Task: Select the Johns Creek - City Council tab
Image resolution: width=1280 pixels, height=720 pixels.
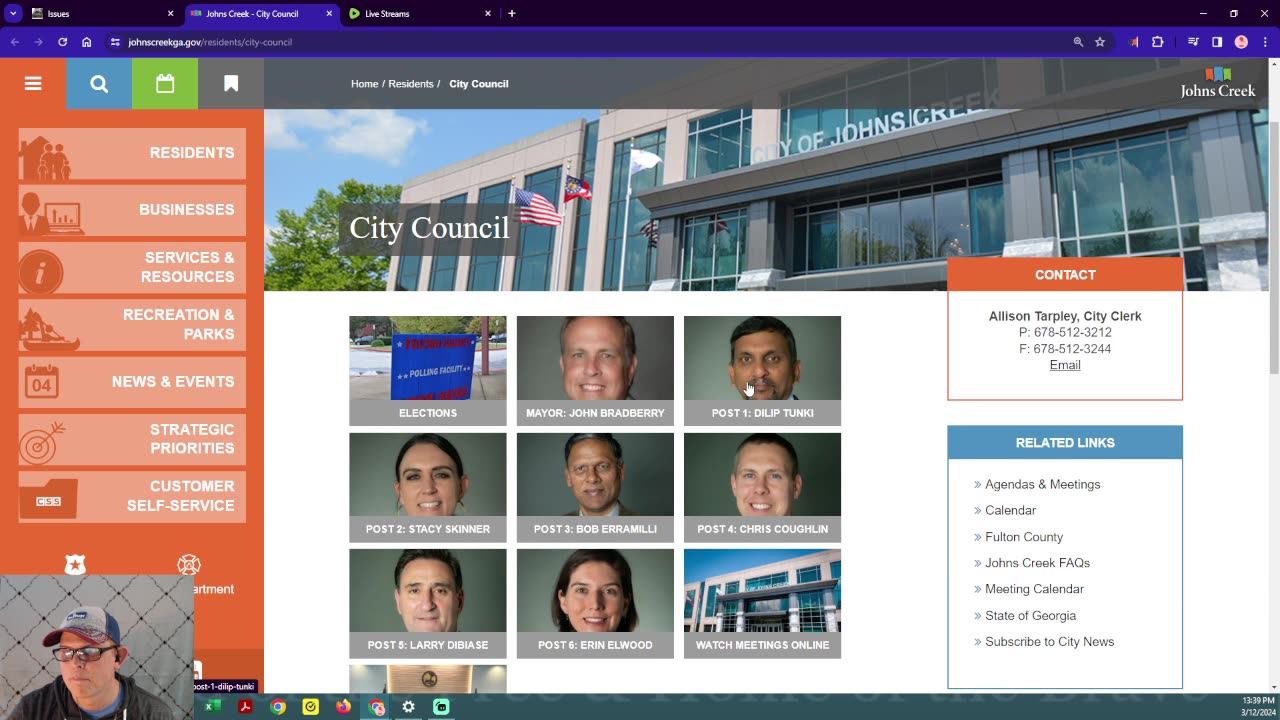Action: pyautogui.click(x=261, y=14)
